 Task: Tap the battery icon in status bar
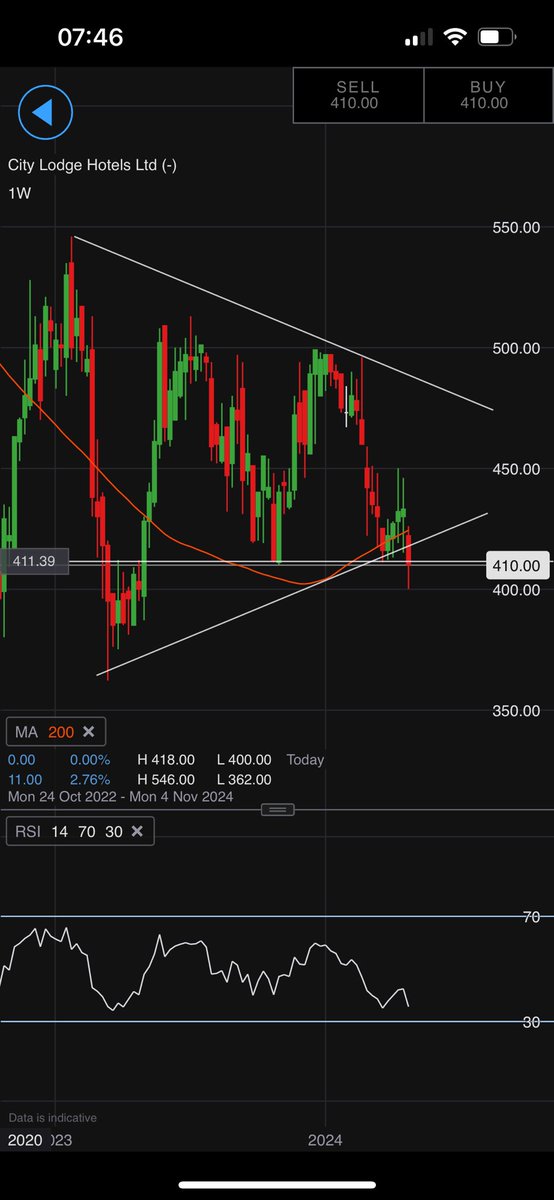tap(495, 38)
